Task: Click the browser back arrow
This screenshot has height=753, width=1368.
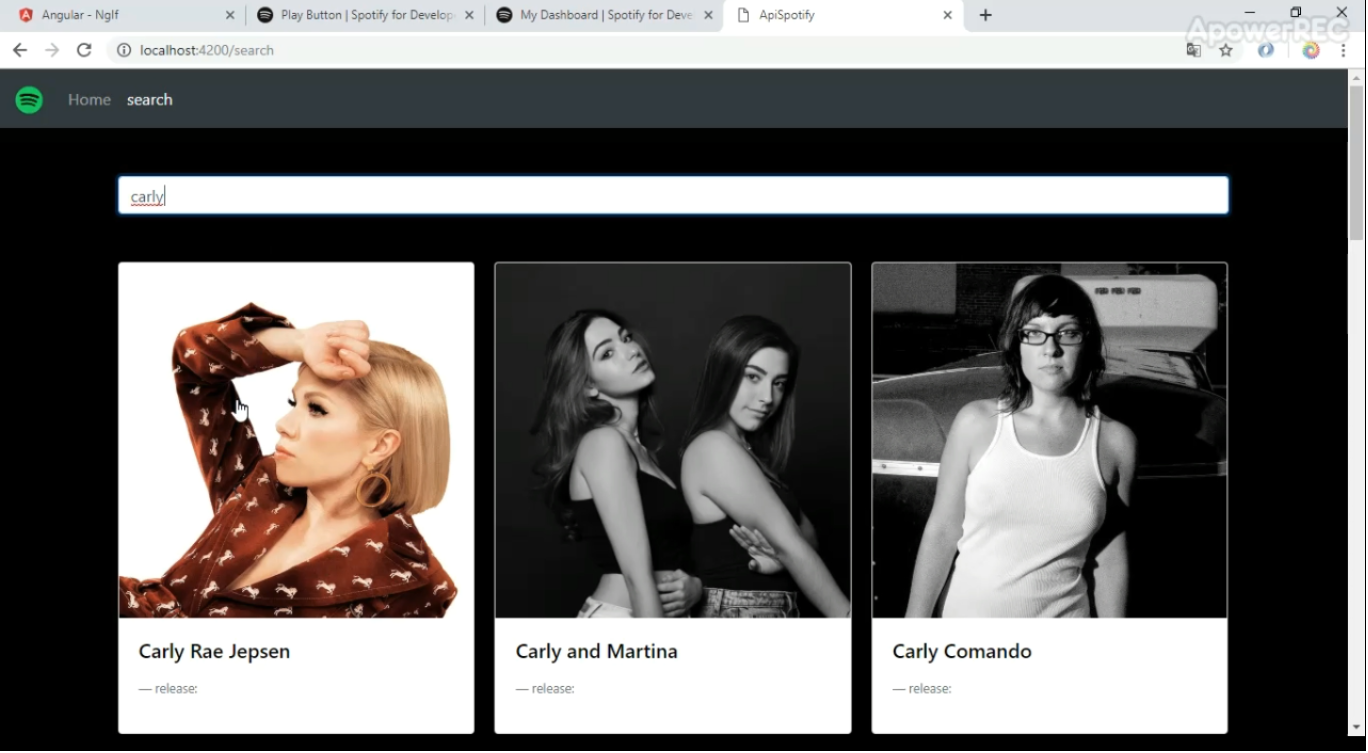Action: pyautogui.click(x=20, y=50)
